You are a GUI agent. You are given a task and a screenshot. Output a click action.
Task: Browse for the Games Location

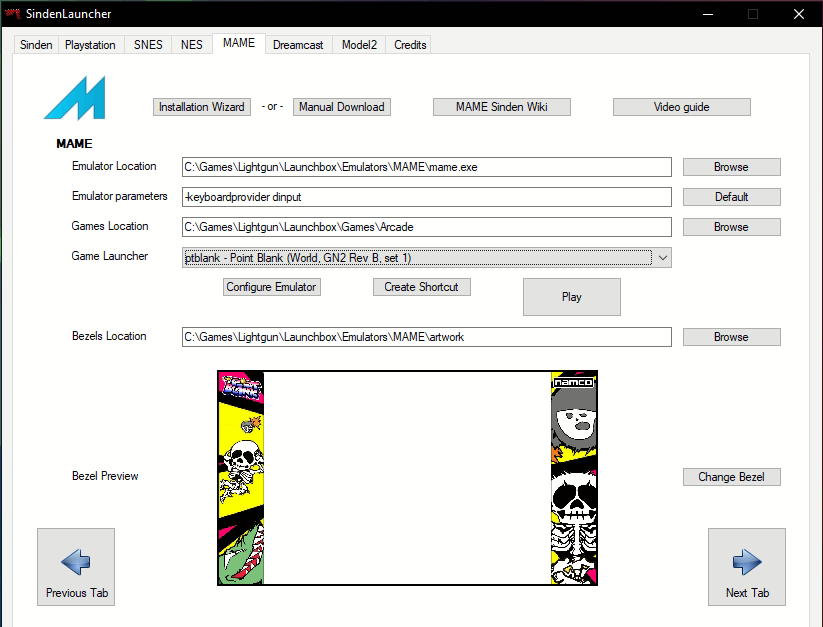pyautogui.click(x=732, y=227)
